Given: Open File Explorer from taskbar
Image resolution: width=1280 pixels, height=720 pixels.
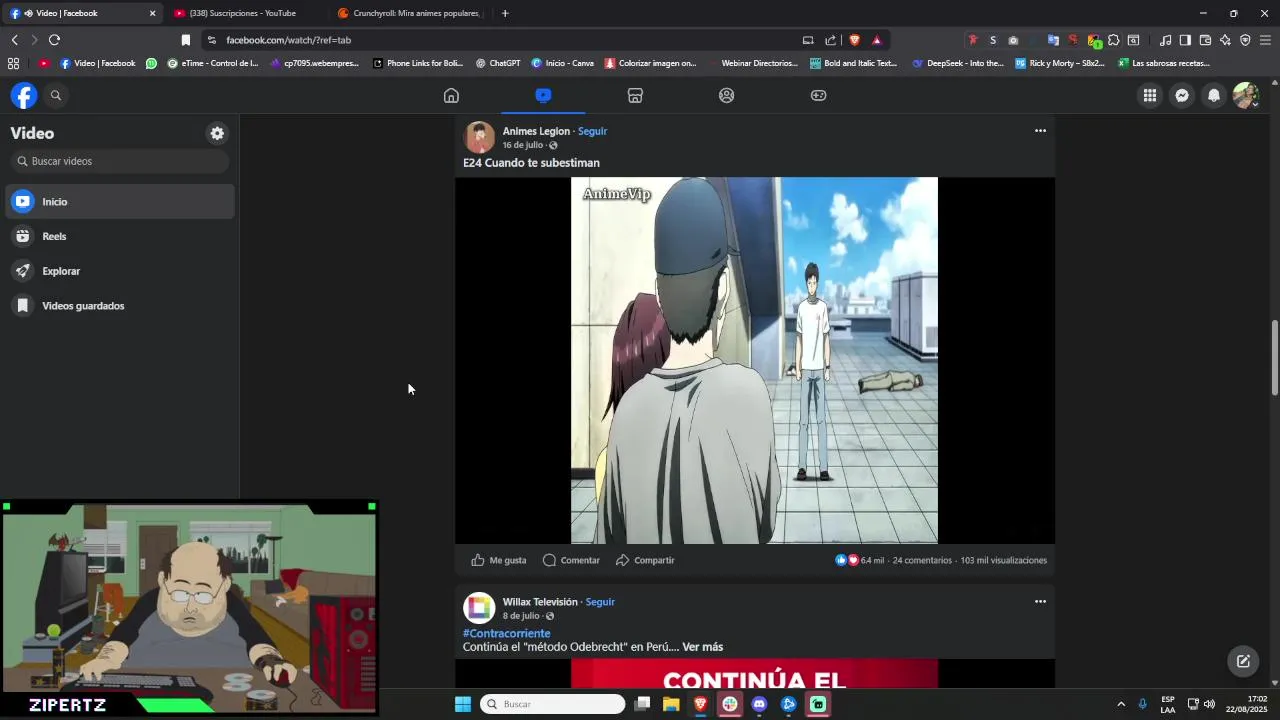Looking at the screenshot, I should [671, 704].
